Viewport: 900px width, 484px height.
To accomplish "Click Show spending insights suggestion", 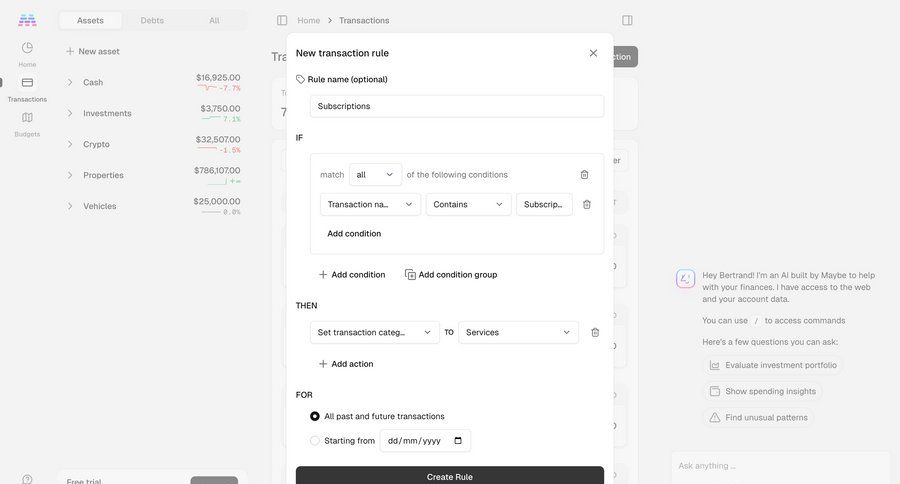I will [x=763, y=392].
